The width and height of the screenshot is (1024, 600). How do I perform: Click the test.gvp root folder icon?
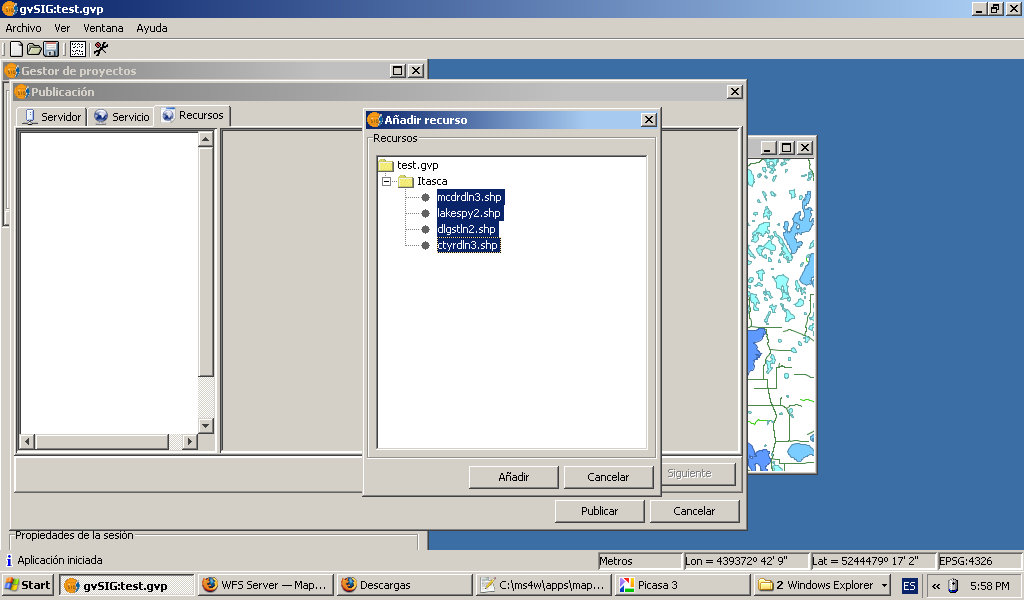click(x=385, y=165)
